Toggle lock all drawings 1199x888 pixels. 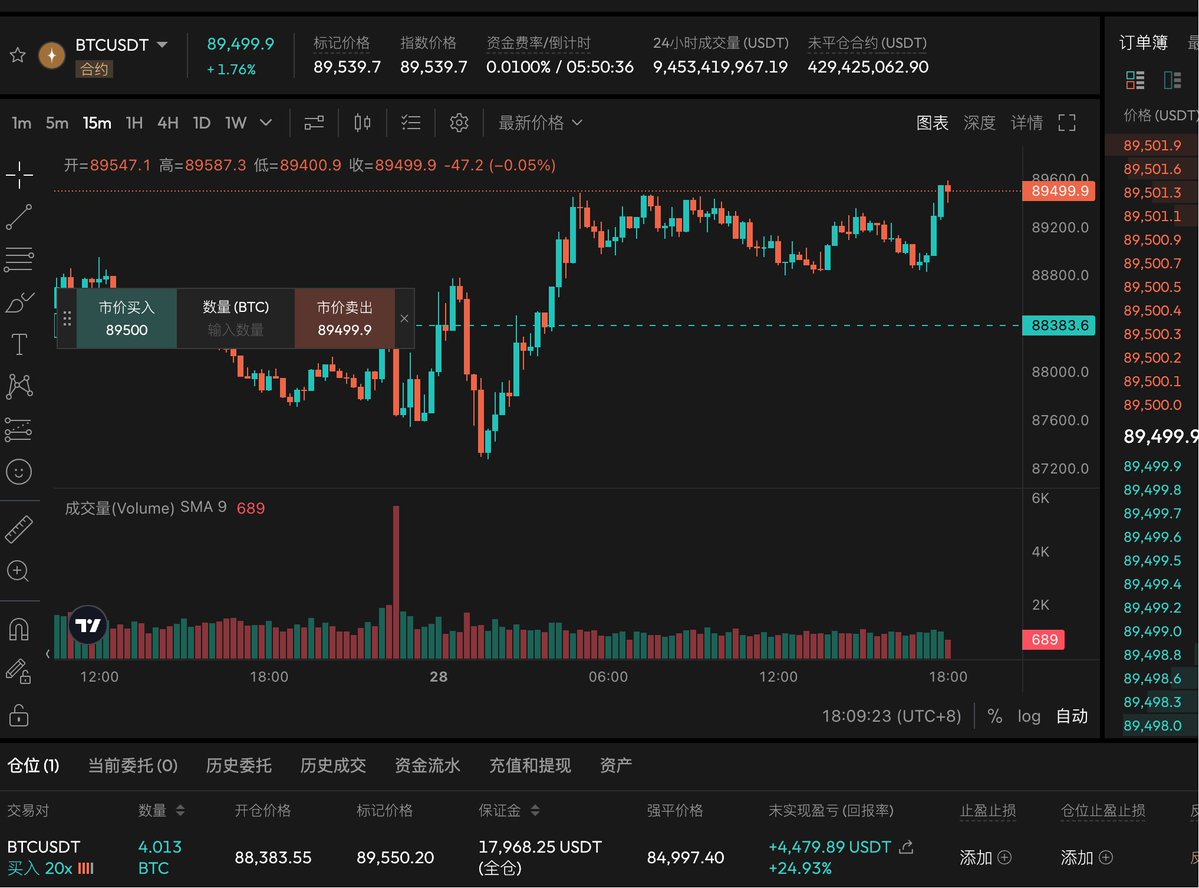pyautogui.click(x=19, y=714)
